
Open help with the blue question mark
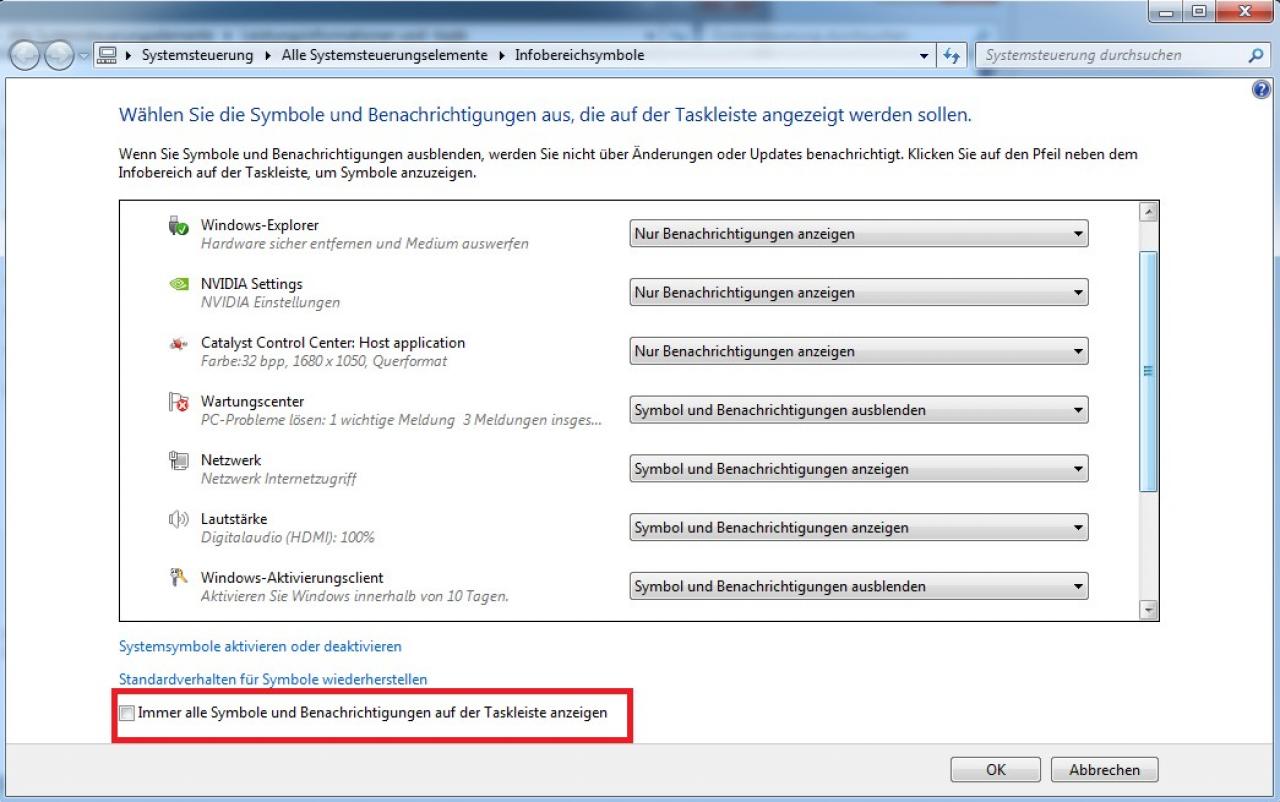(x=1261, y=90)
